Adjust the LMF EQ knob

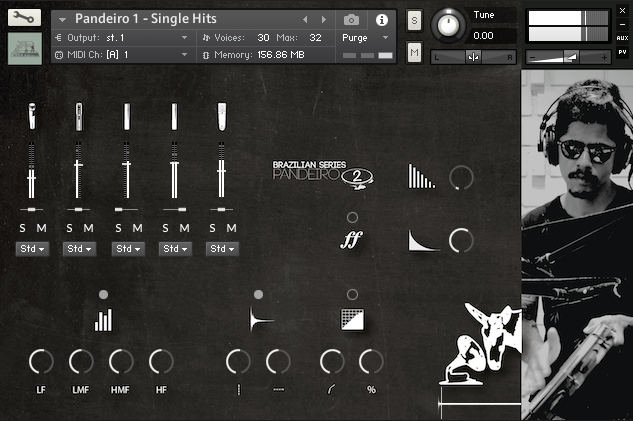coord(81,362)
